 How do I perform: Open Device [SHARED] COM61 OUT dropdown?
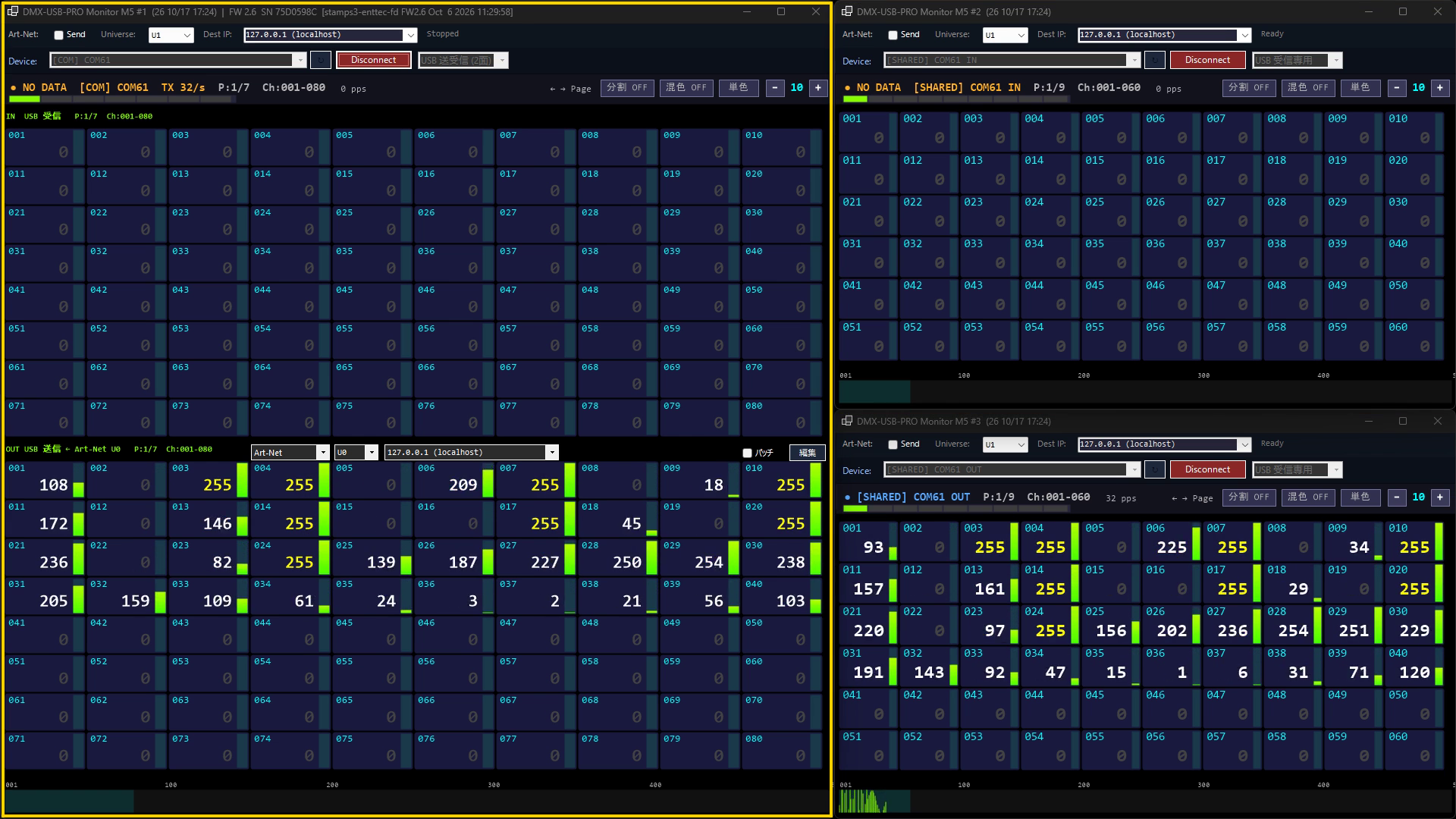pyautogui.click(x=1012, y=469)
